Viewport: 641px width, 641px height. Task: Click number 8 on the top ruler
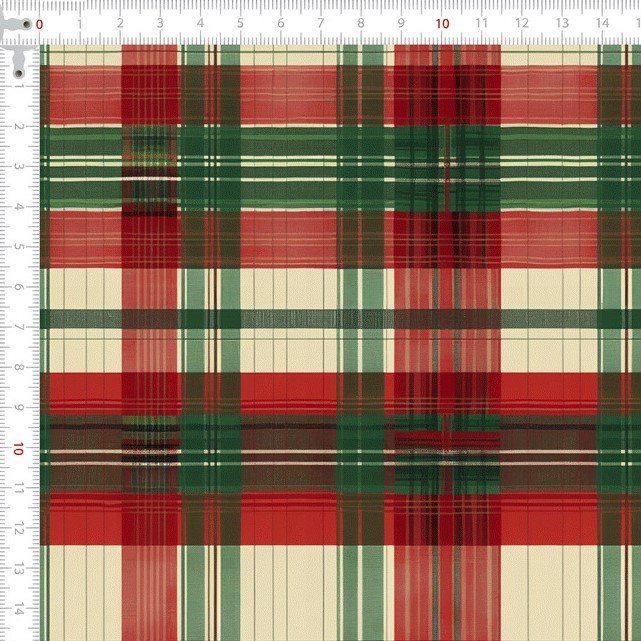tap(360, 24)
